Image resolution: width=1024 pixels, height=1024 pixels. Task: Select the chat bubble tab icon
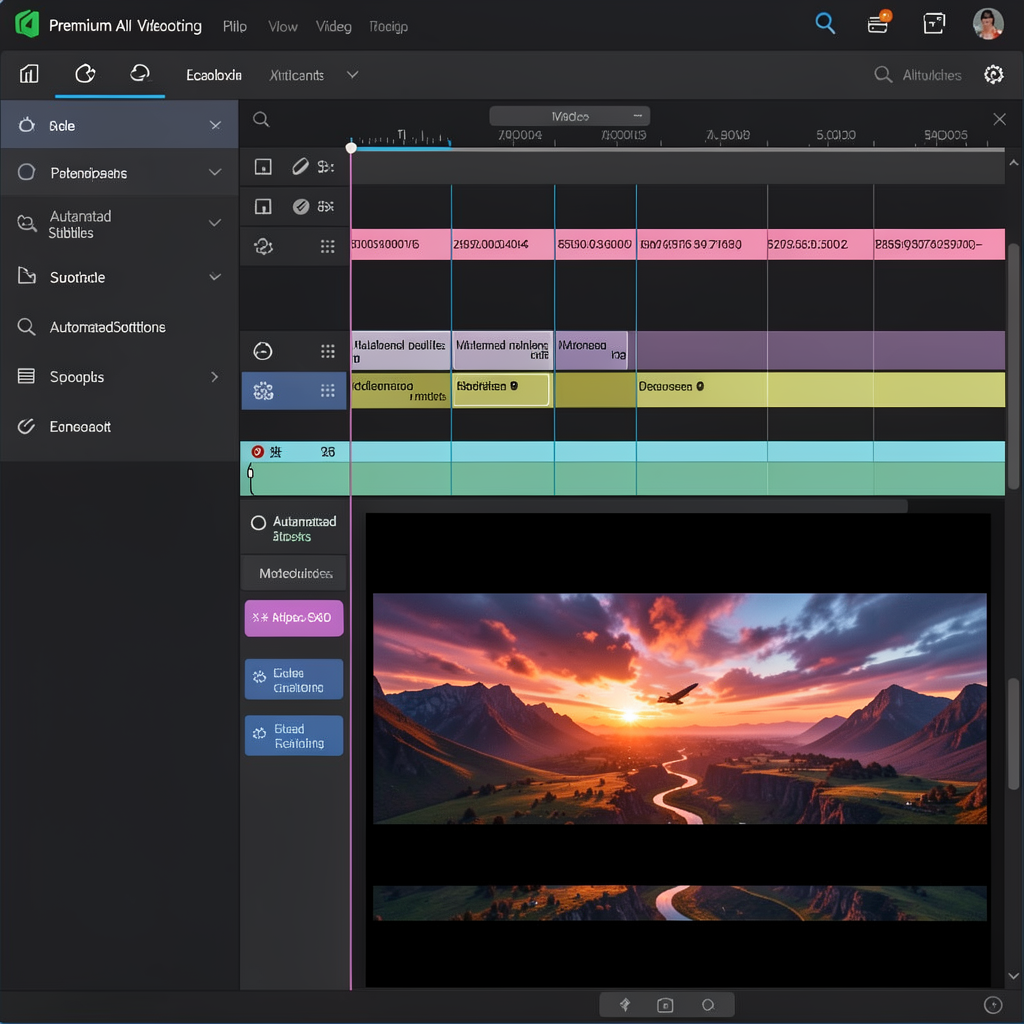(140, 73)
